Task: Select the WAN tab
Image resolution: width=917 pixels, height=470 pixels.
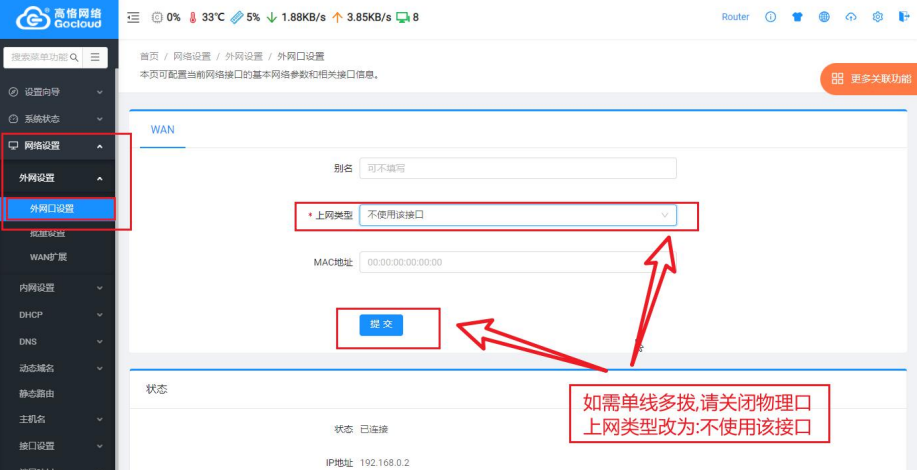Action: tap(163, 130)
